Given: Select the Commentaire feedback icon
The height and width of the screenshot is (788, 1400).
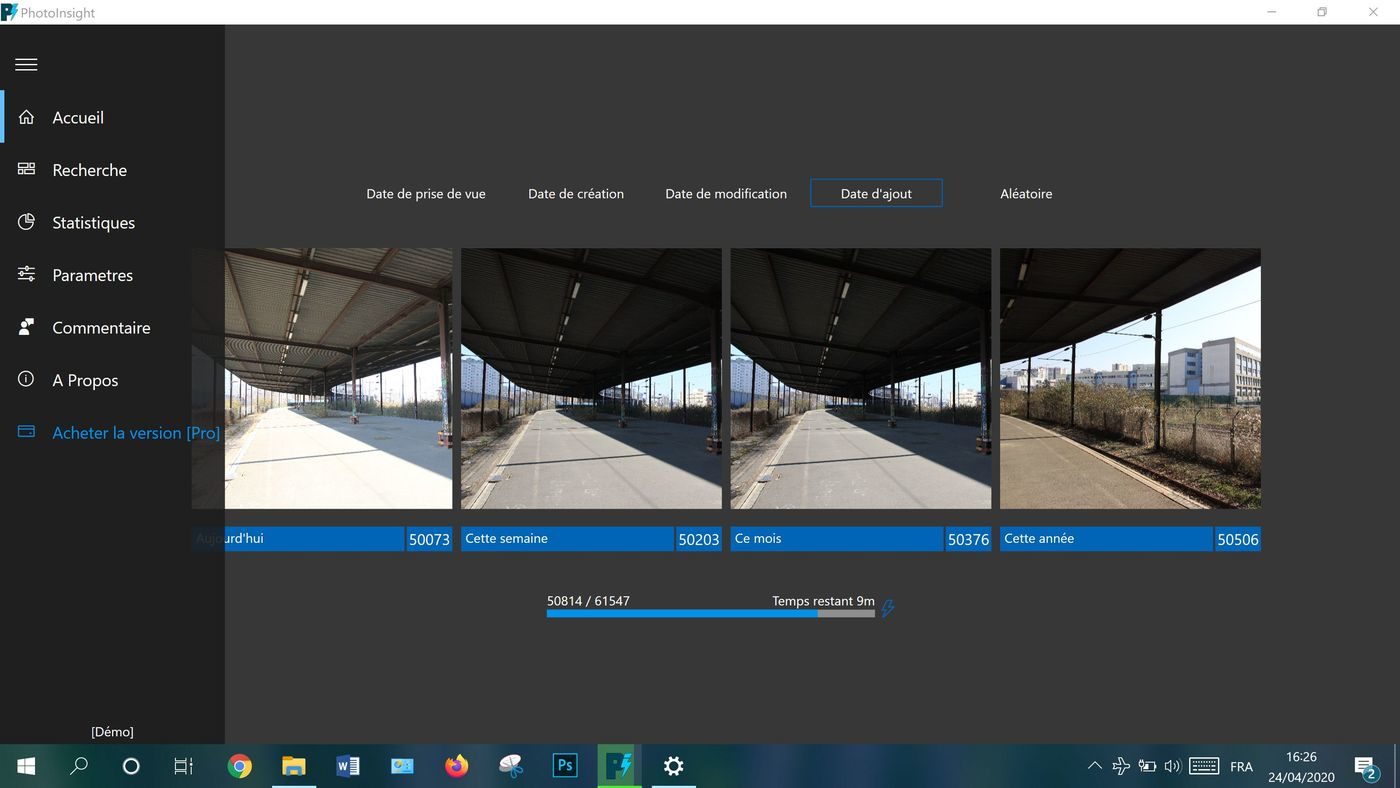Looking at the screenshot, I should click(26, 327).
